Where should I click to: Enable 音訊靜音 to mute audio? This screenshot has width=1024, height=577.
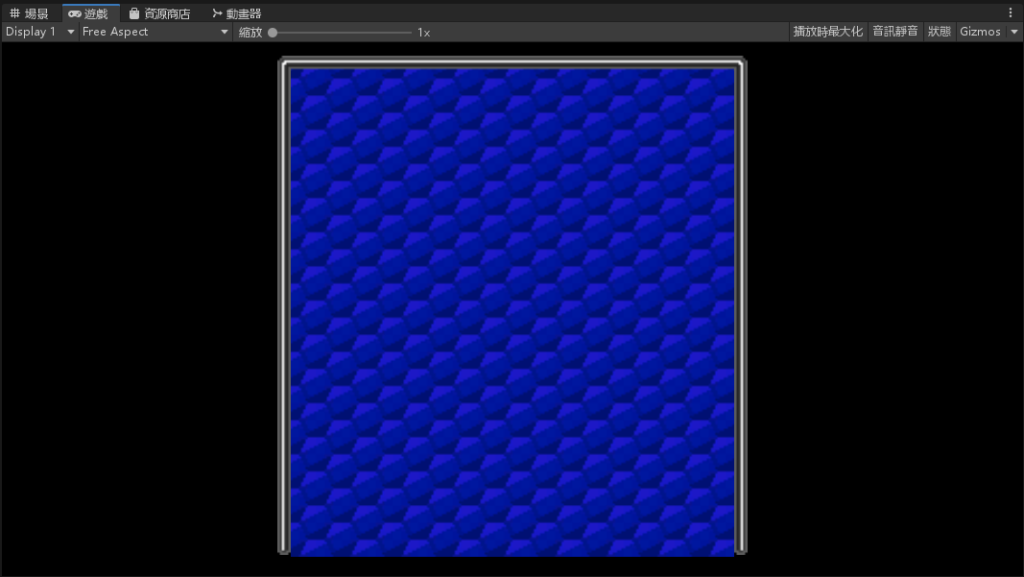pos(894,32)
